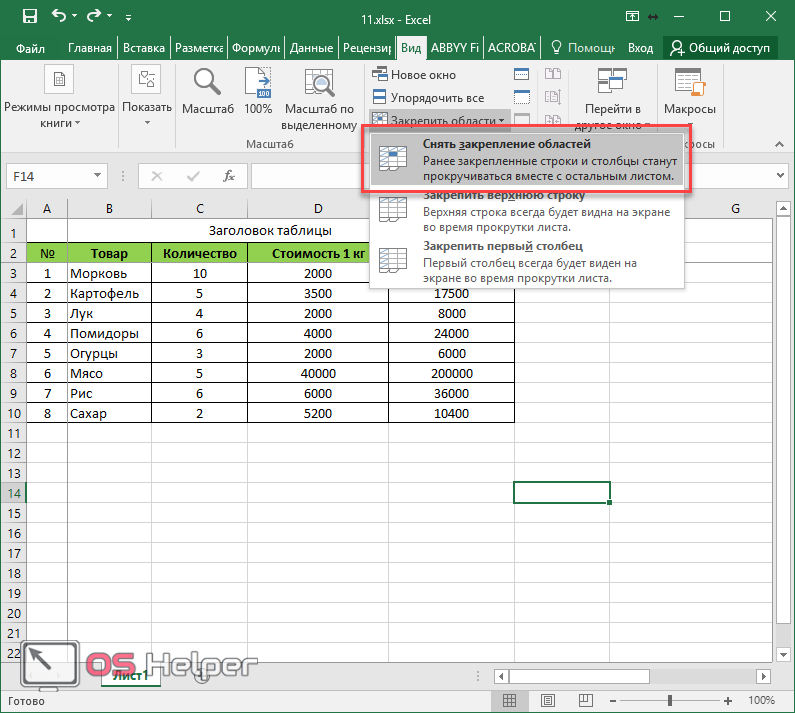Click the Undo arrow icon
This screenshot has height=713, width=795.
[59, 16]
